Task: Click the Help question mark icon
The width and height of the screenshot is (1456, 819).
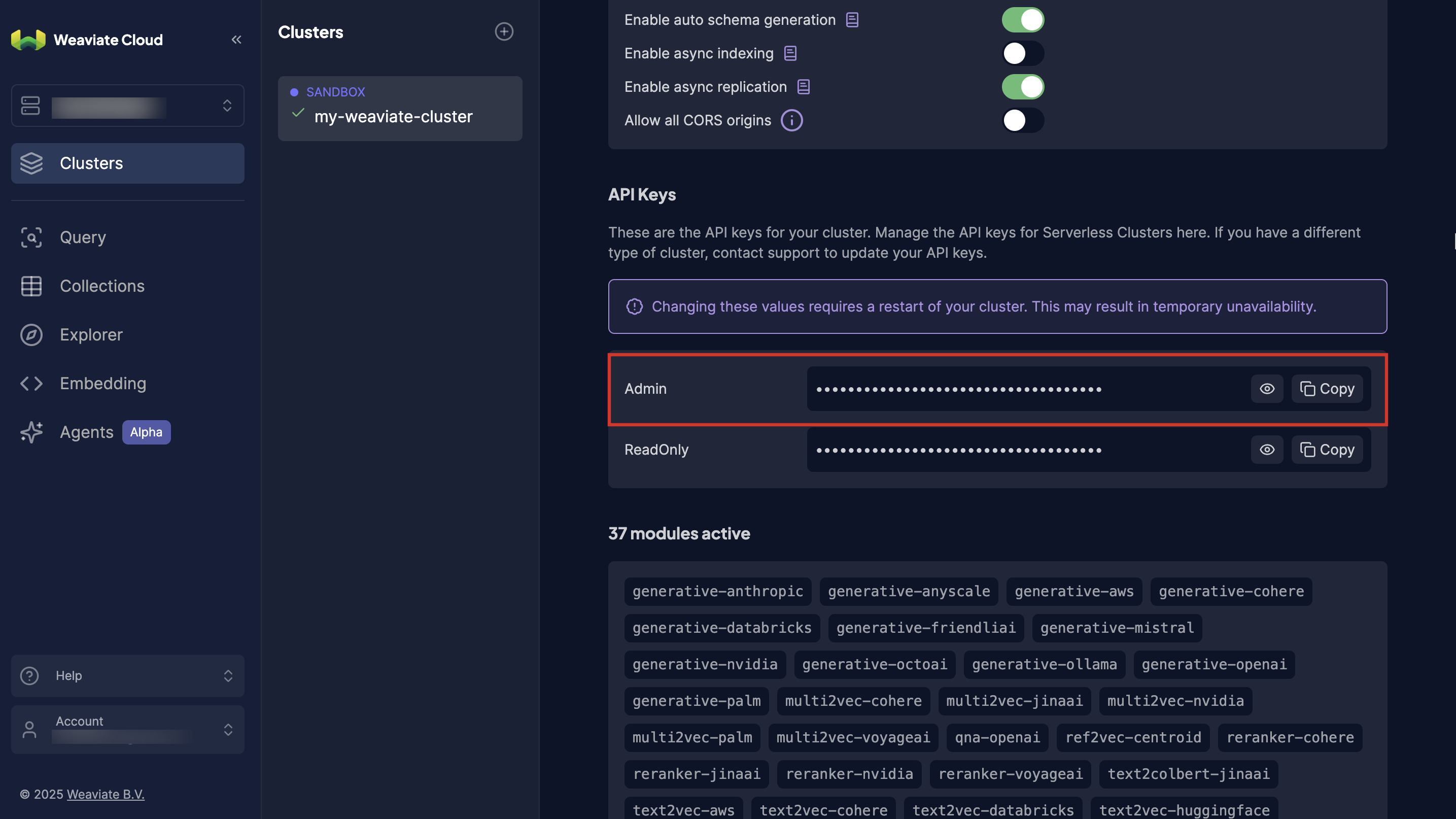Action: [29, 675]
